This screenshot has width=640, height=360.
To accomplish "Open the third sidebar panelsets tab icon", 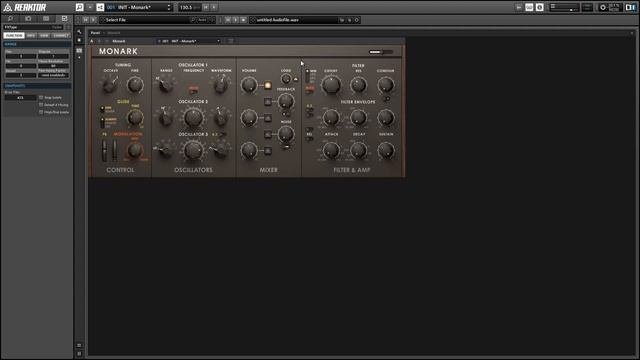I will pyautogui.click(x=46, y=18).
